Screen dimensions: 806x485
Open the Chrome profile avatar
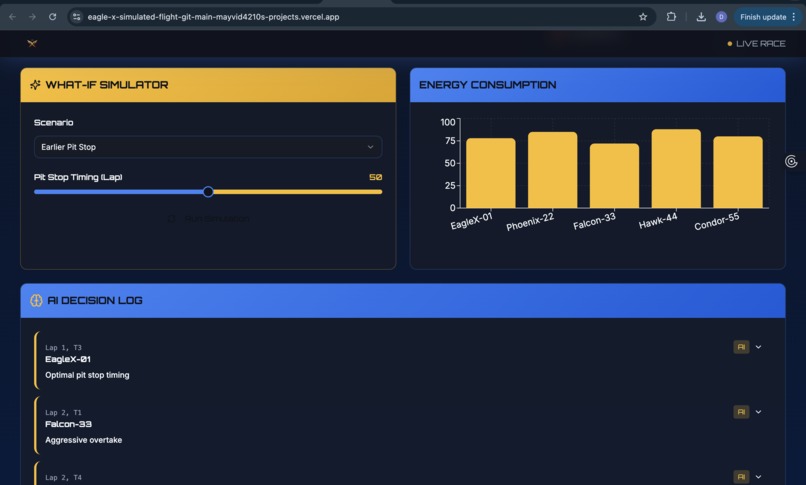[721, 17]
